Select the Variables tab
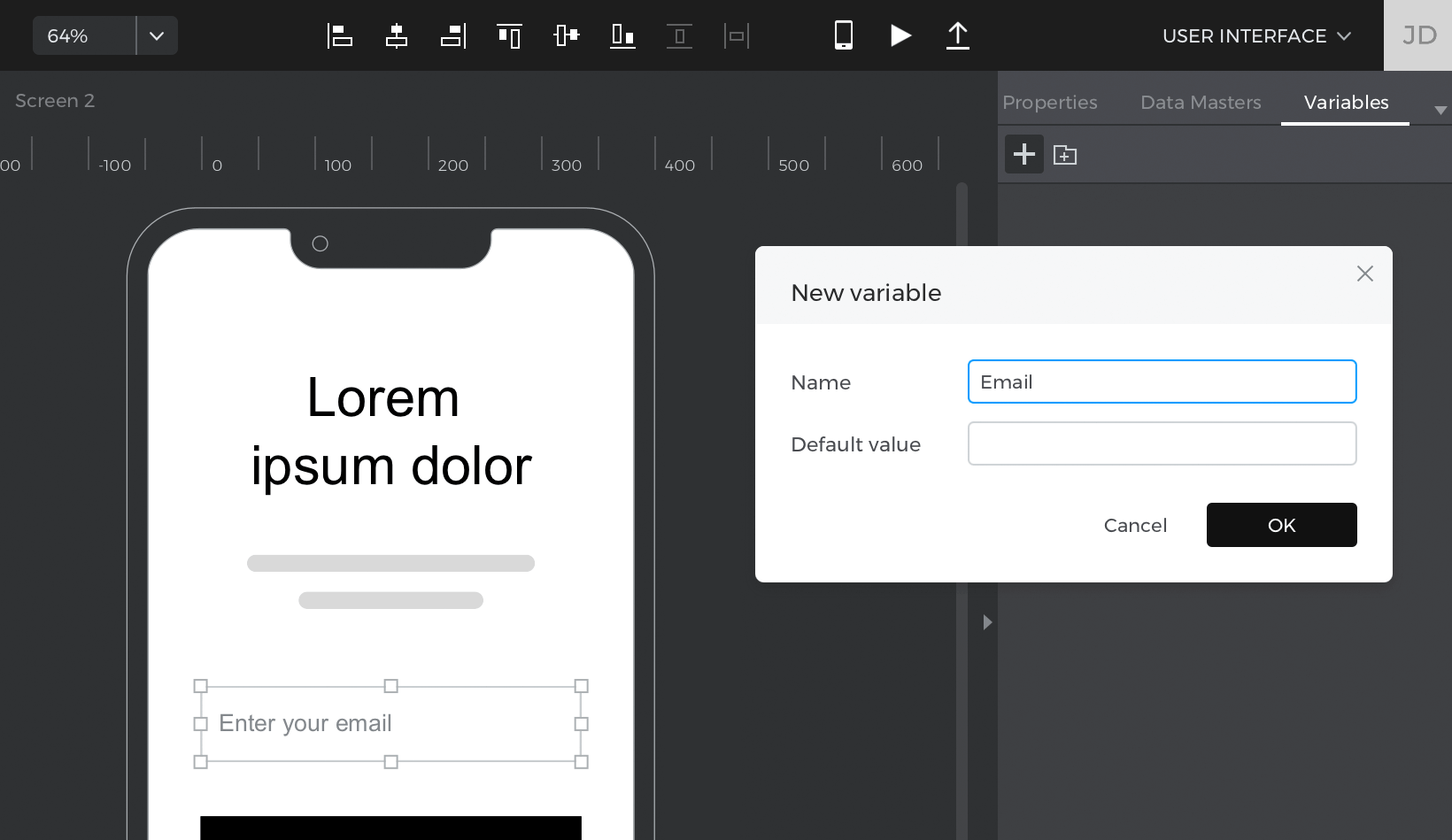The width and height of the screenshot is (1452, 840). pos(1346,103)
